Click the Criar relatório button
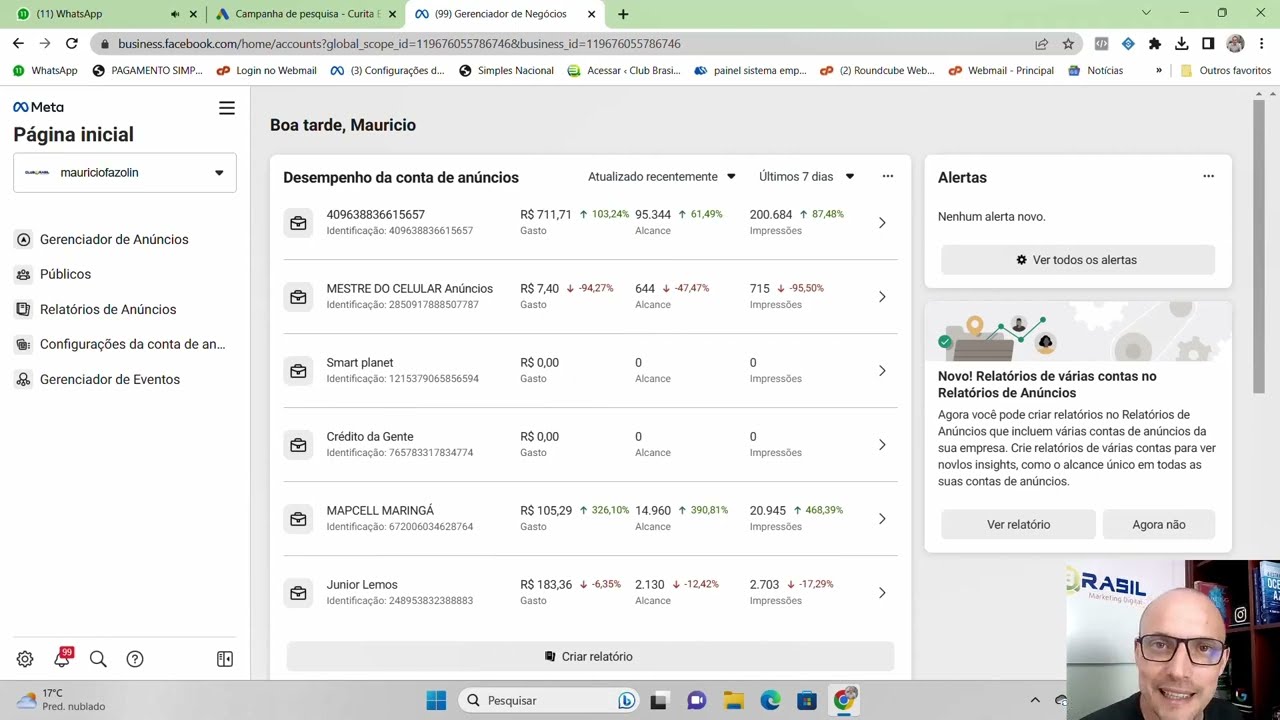 [590, 657]
